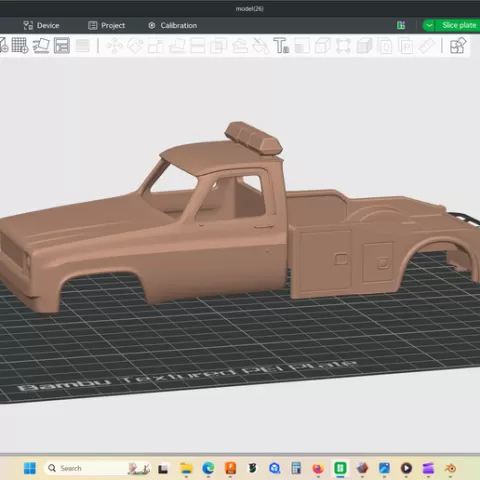The width and height of the screenshot is (480, 480).
Task: Click the green layout icon beside Slice plate
Action: coord(401,25)
